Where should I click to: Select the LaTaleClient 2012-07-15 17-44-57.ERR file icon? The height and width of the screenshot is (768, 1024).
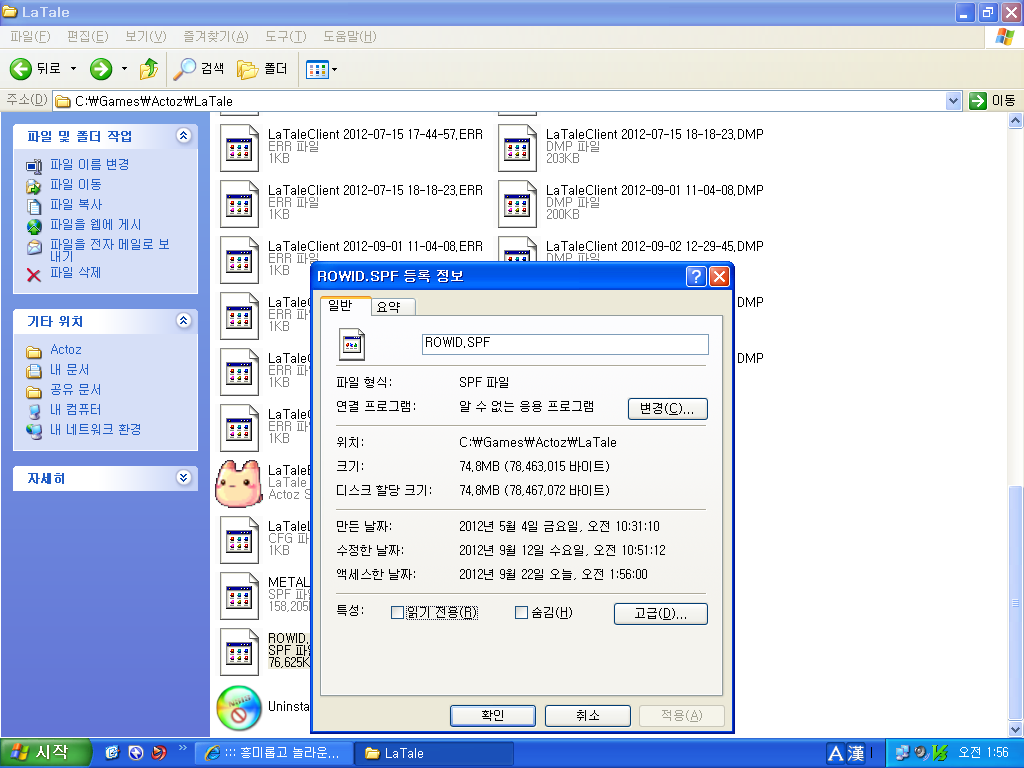click(239, 148)
